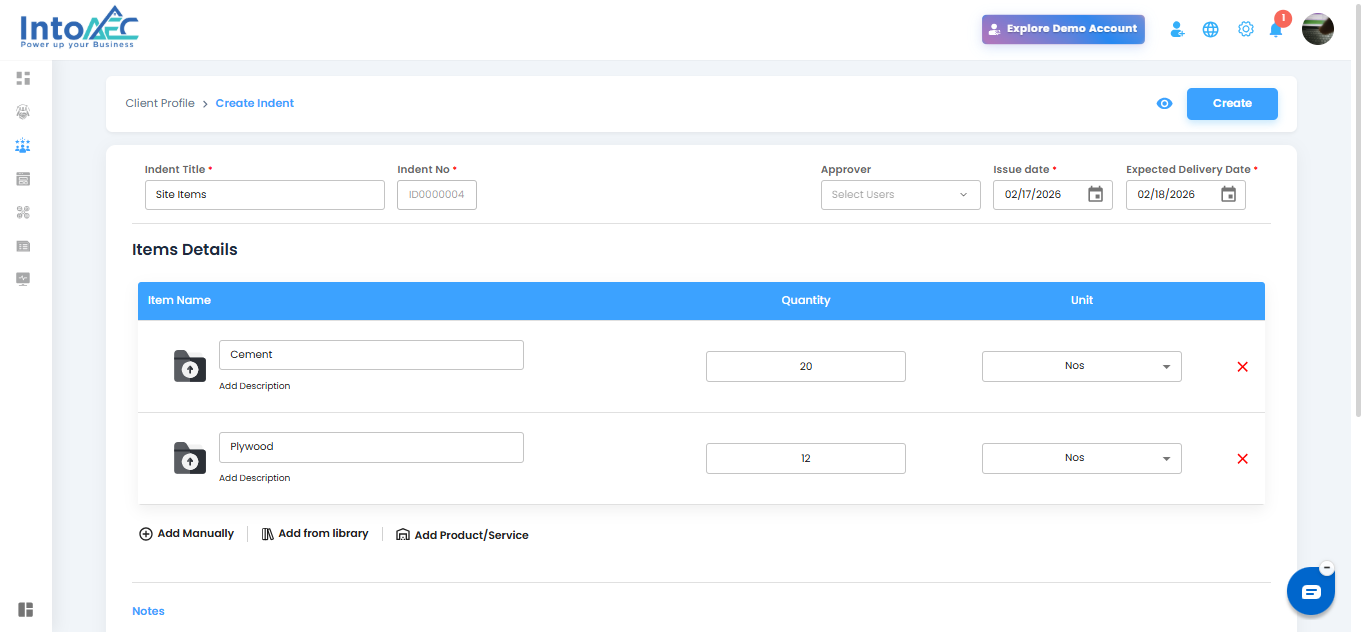Click the Plywood item name field

pos(371,447)
